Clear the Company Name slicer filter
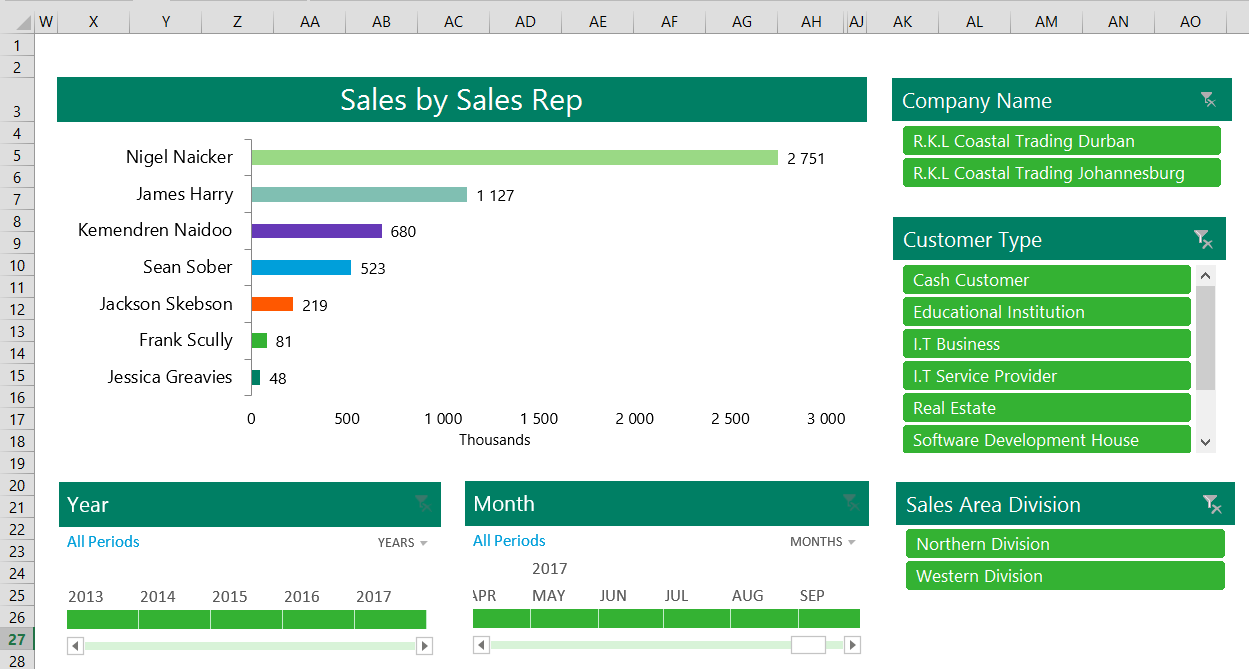 1208,99
